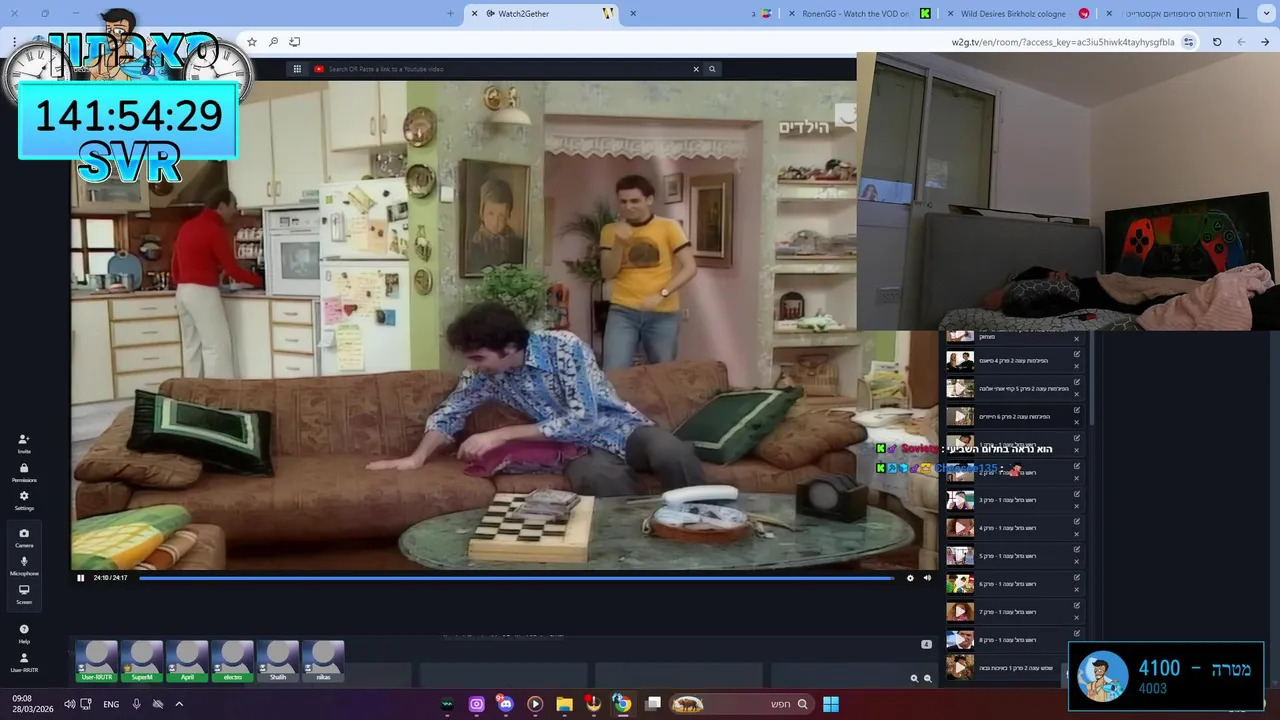Click the nikas participant tile
The height and width of the screenshot is (720, 1280).
(x=323, y=661)
